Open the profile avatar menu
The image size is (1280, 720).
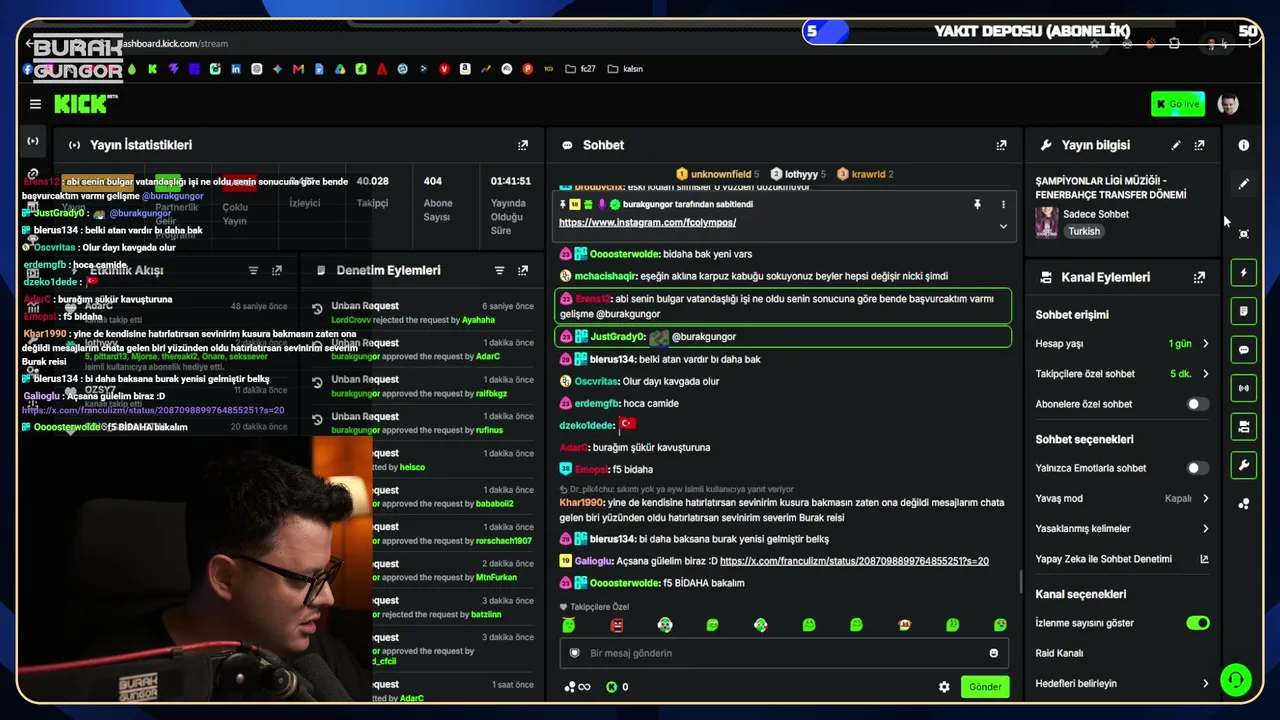[x=1228, y=104]
